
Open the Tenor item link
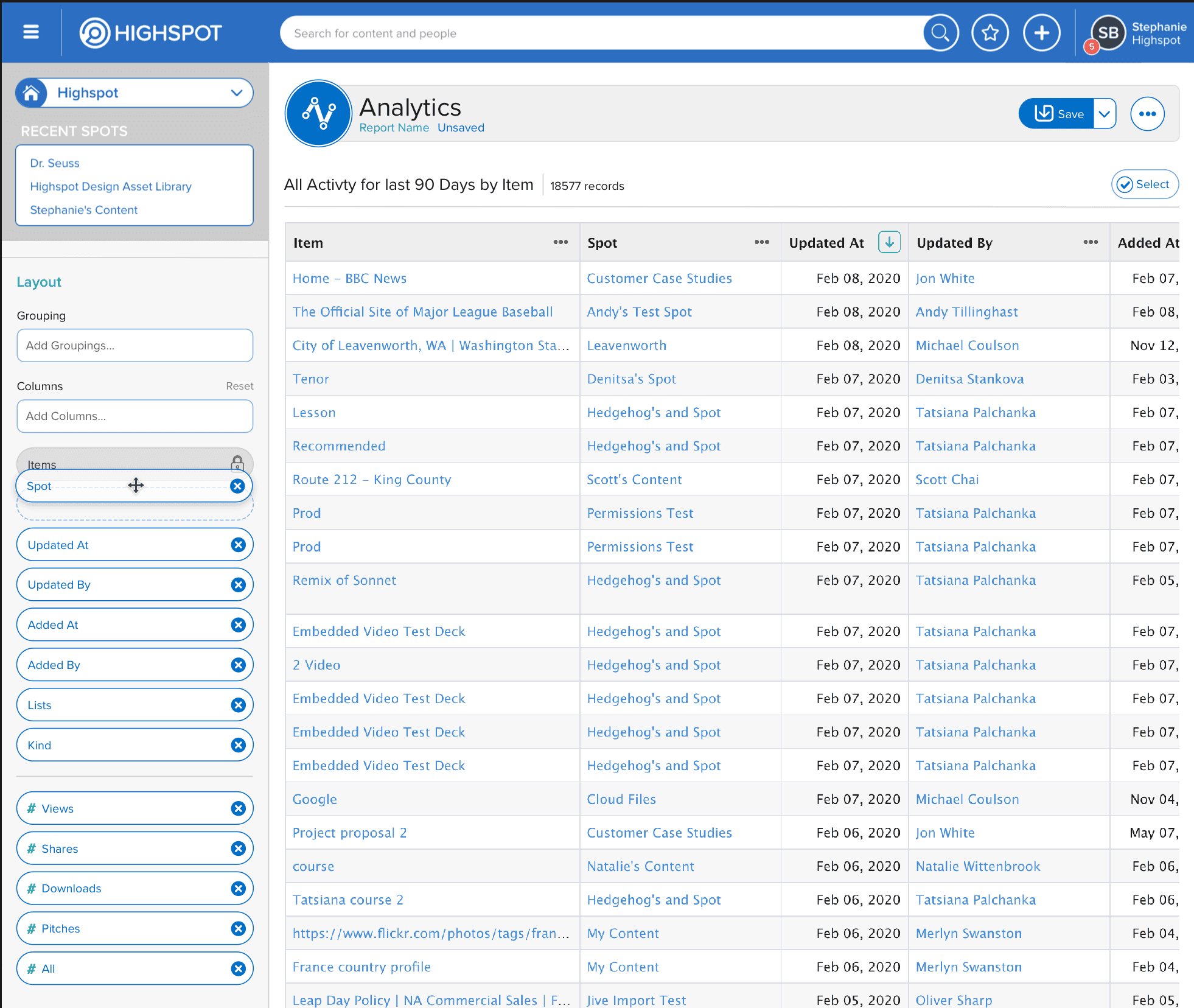(x=311, y=379)
